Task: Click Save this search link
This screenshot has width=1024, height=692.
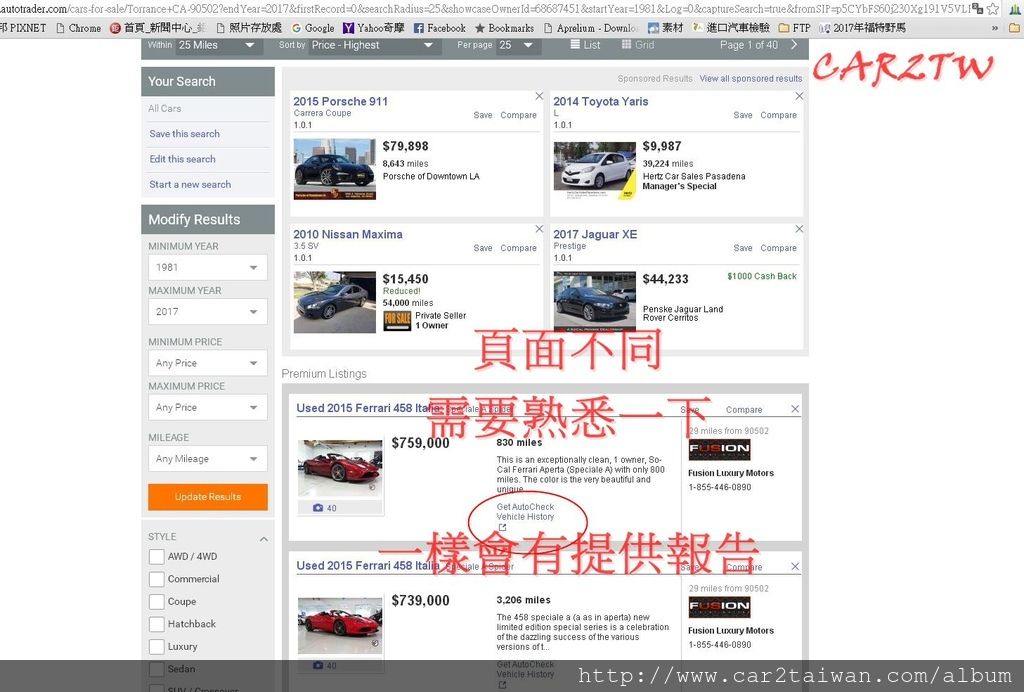Action: (184, 134)
